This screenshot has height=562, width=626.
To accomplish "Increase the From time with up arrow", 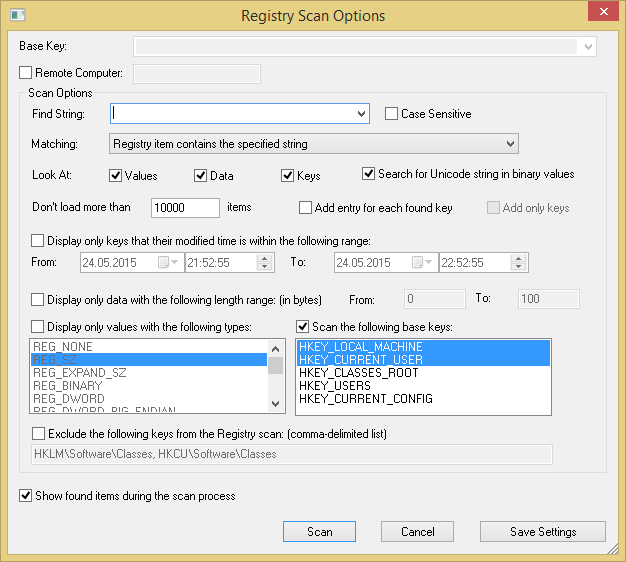I will point(265,258).
